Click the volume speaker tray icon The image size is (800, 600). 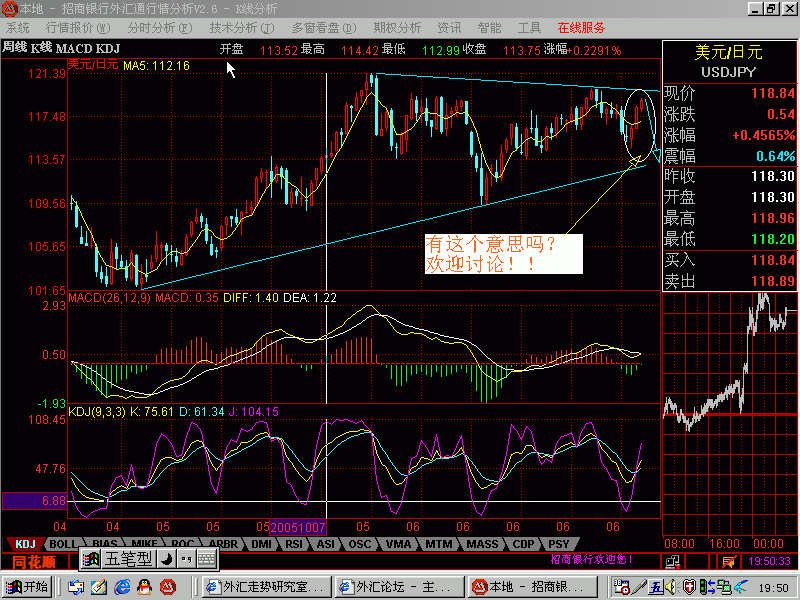pyautogui.click(x=671, y=587)
